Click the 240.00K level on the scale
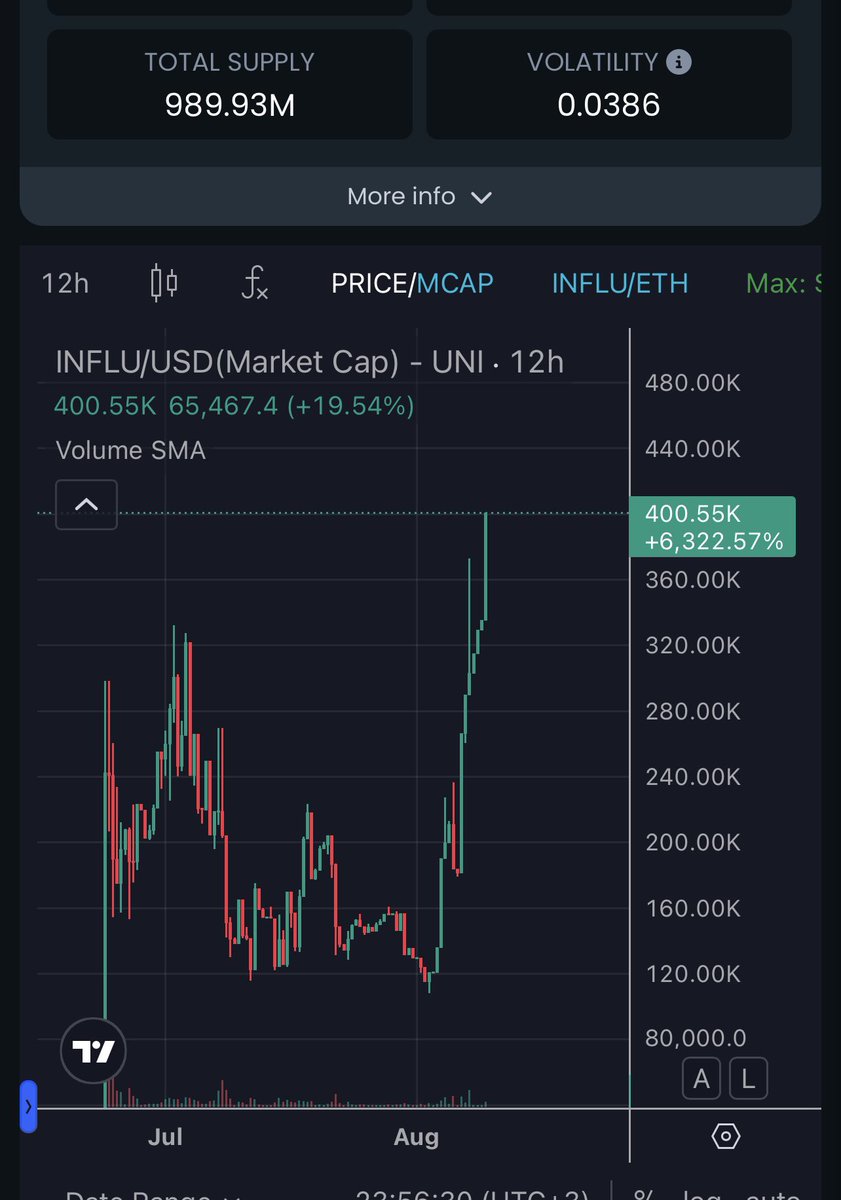841x1200 pixels. [x=694, y=776]
